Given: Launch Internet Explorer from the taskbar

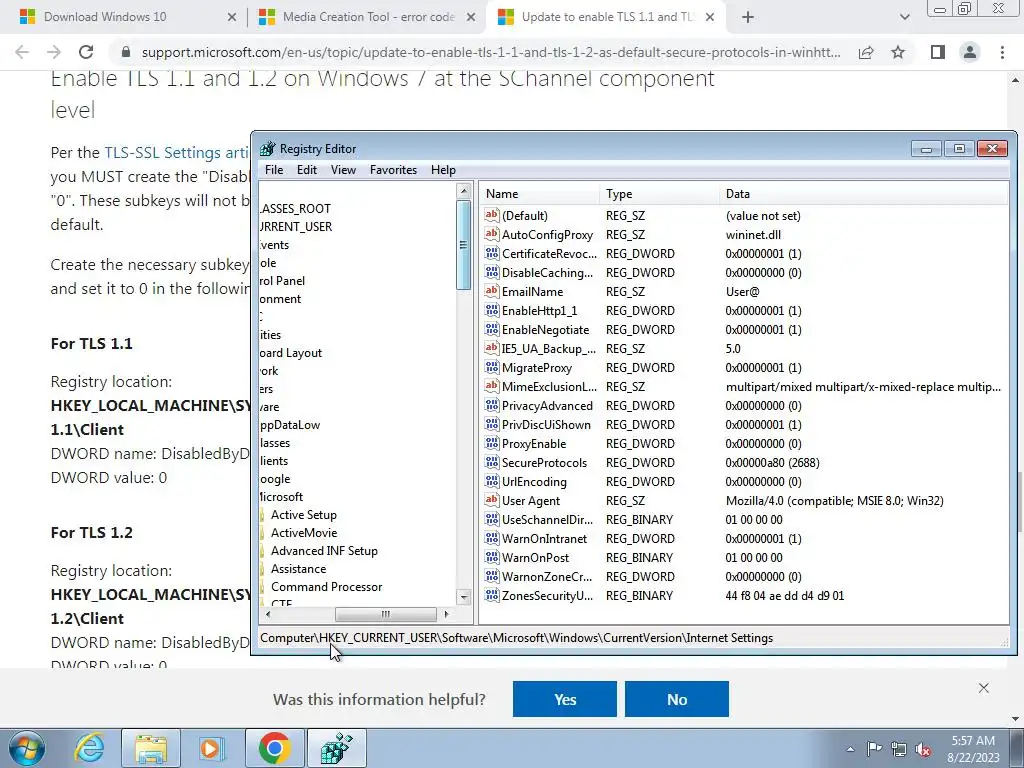Looking at the screenshot, I should pos(89,748).
